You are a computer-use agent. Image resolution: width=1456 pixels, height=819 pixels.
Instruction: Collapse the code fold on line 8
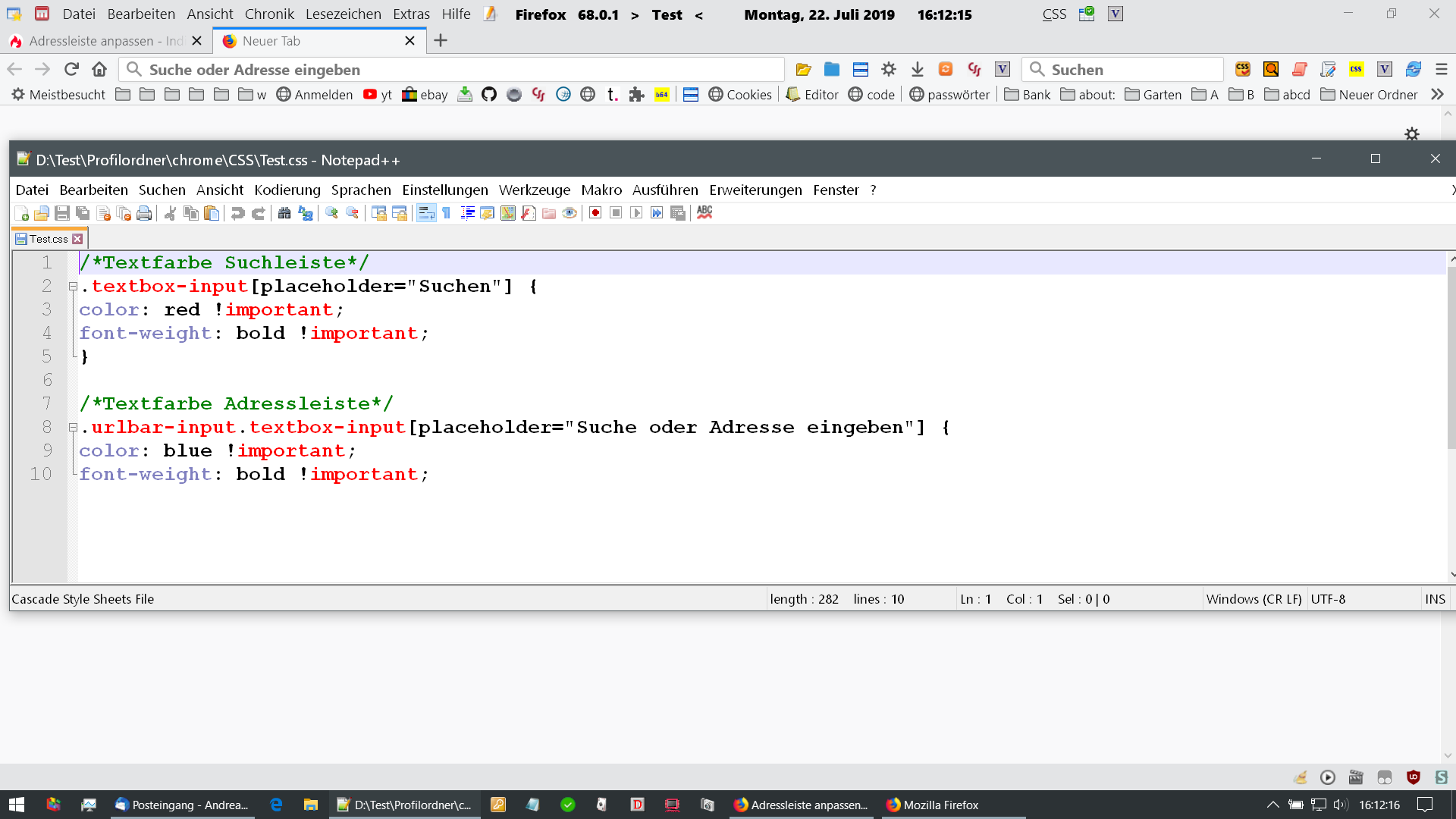[73, 428]
